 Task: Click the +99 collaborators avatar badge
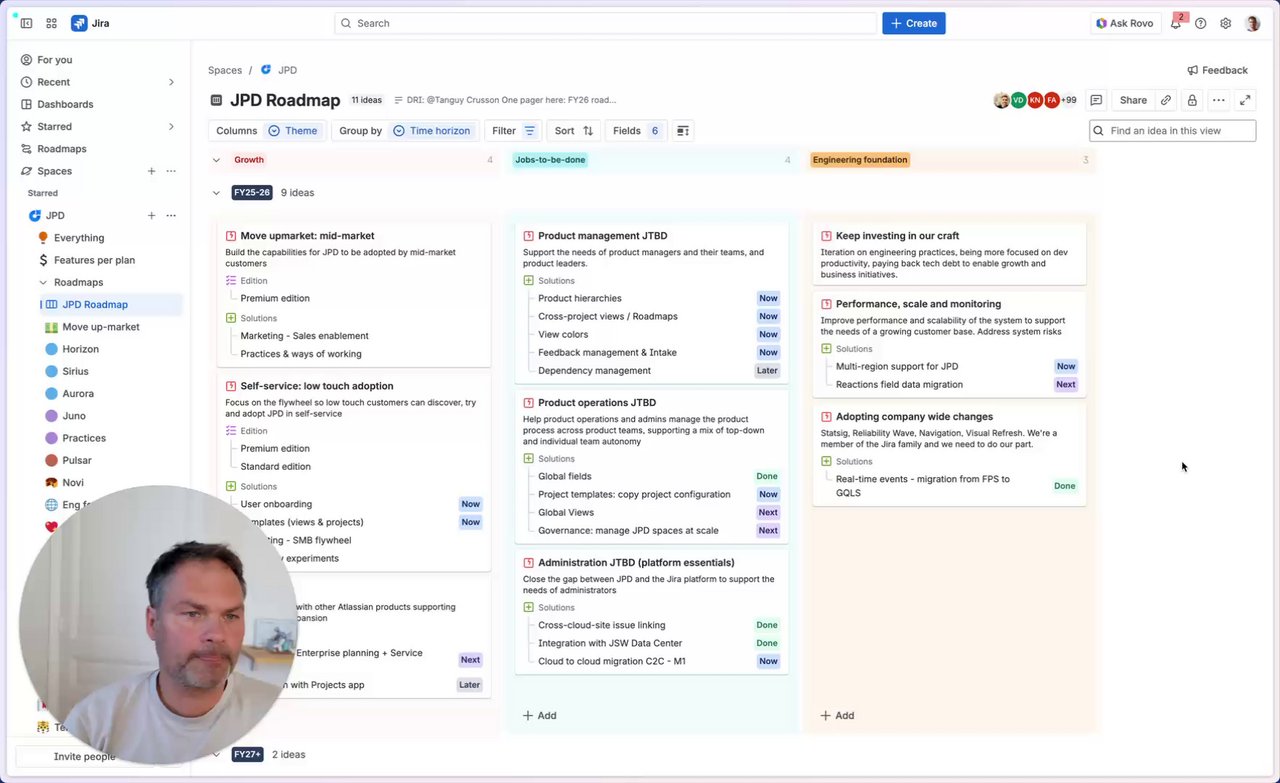[1068, 100]
